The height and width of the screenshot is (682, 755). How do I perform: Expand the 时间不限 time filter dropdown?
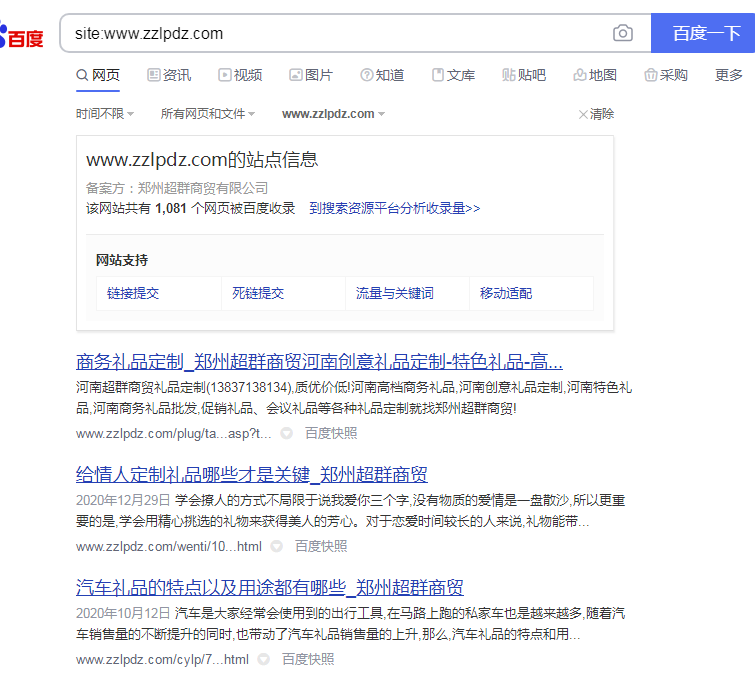pyautogui.click(x=105, y=114)
